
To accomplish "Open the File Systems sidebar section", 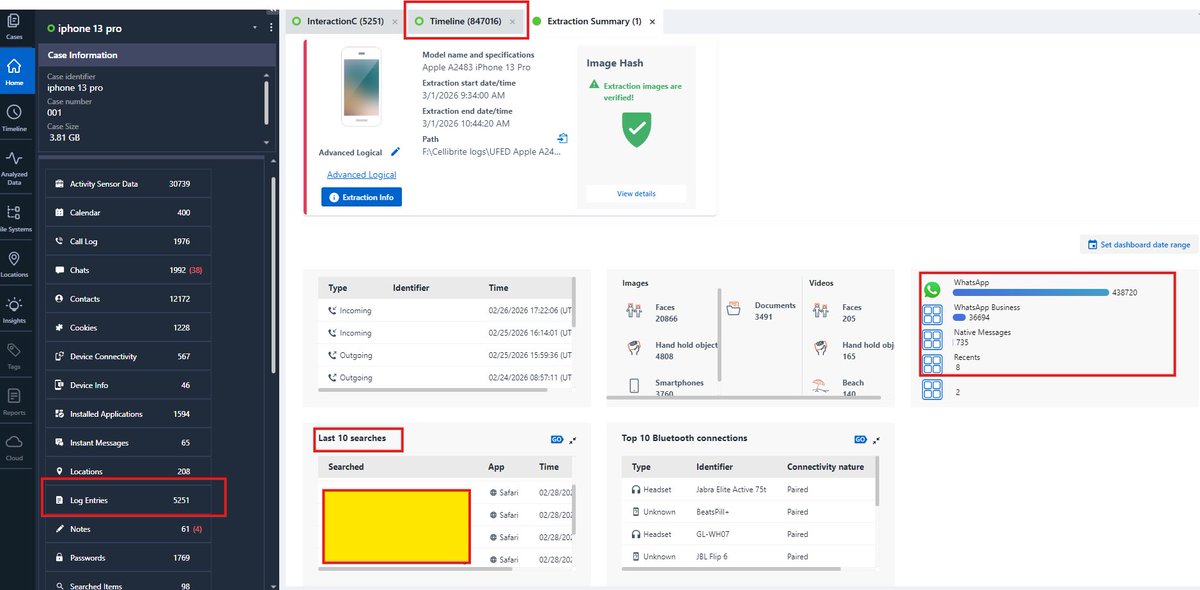I will [14, 218].
